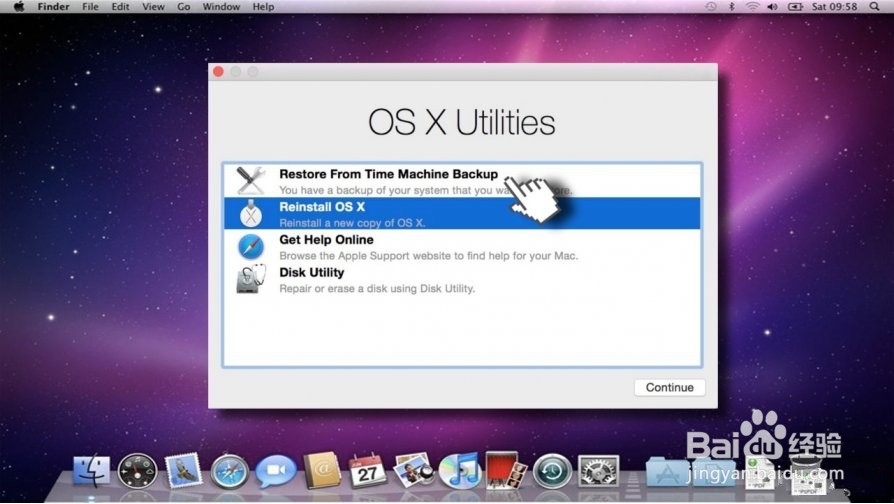894x504 pixels.
Task: Open Finder from the Dock
Action: 91,472
